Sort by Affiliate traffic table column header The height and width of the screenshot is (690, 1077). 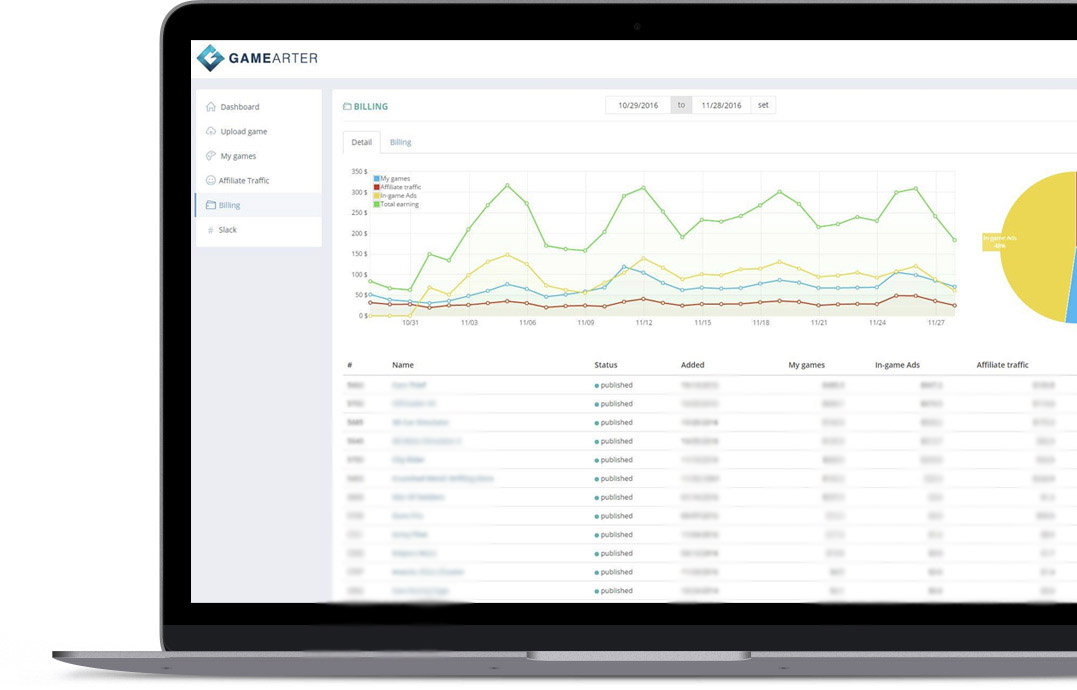click(x=1002, y=365)
